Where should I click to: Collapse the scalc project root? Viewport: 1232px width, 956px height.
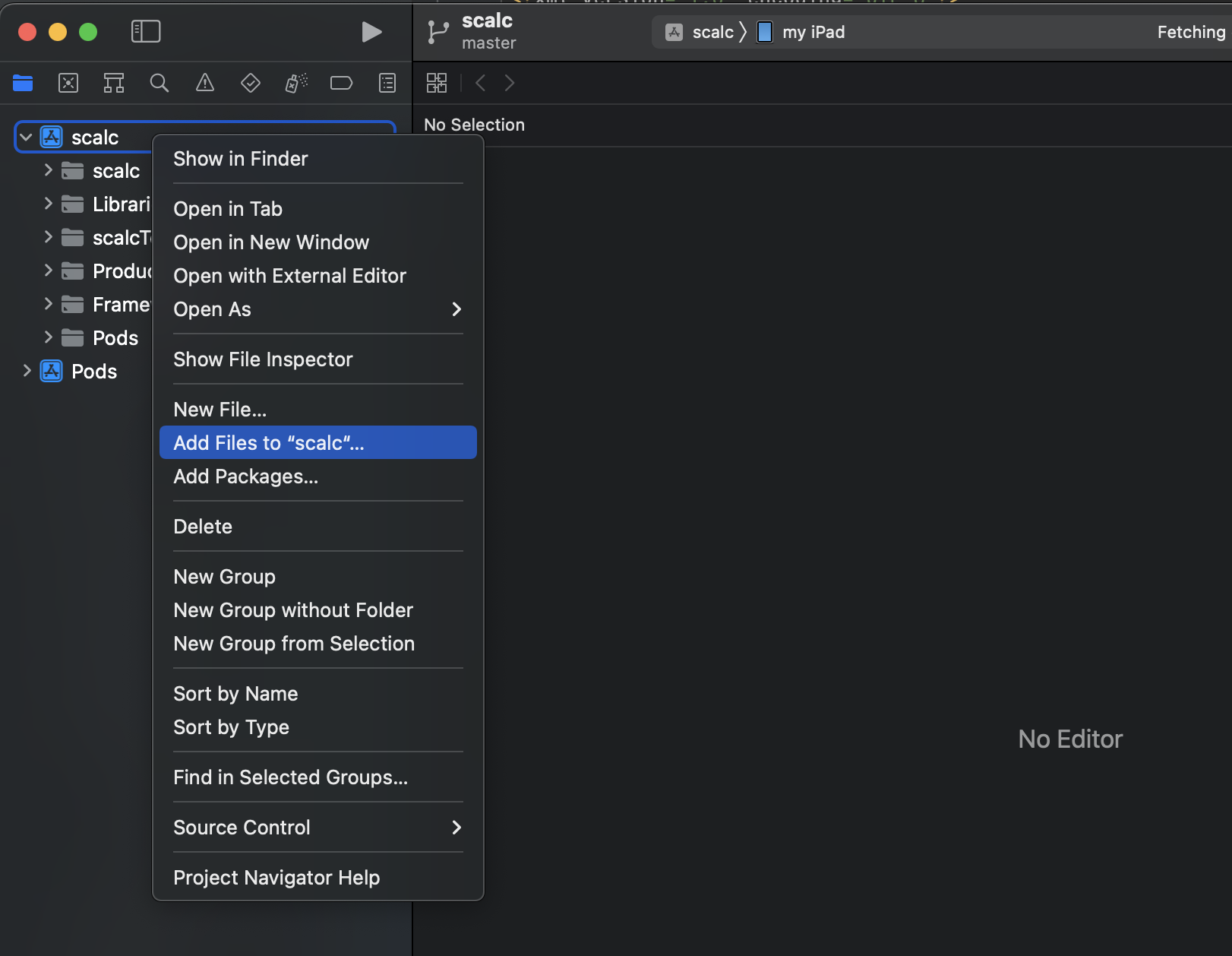click(26, 138)
